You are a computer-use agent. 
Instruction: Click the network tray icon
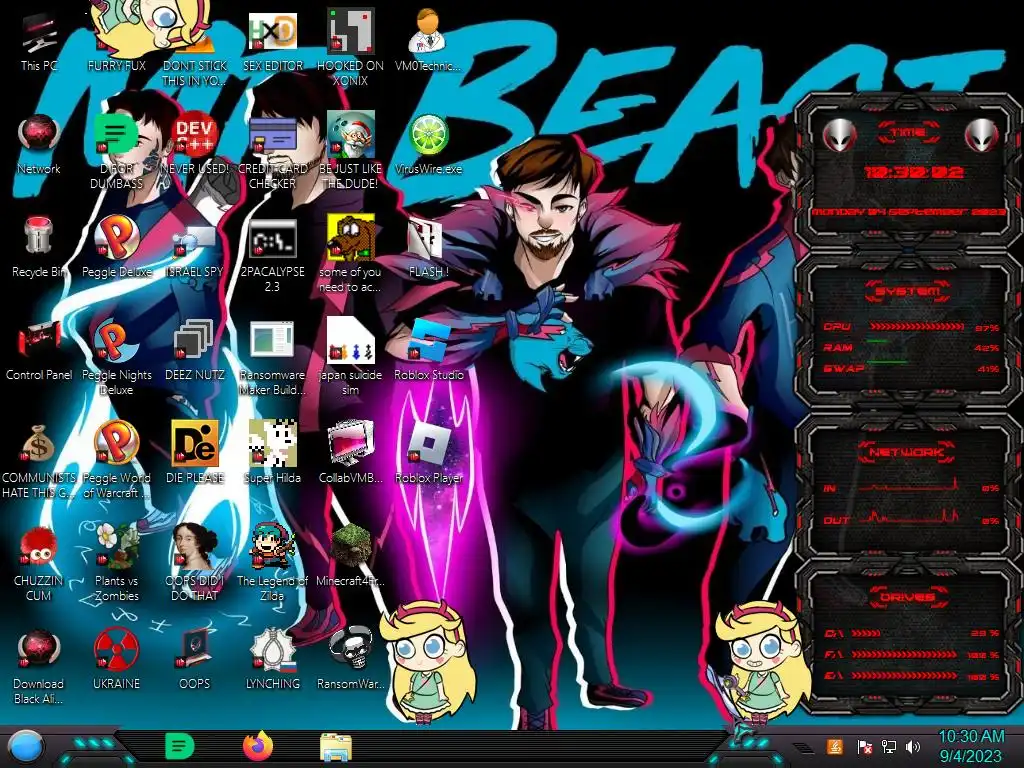tap(889, 746)
